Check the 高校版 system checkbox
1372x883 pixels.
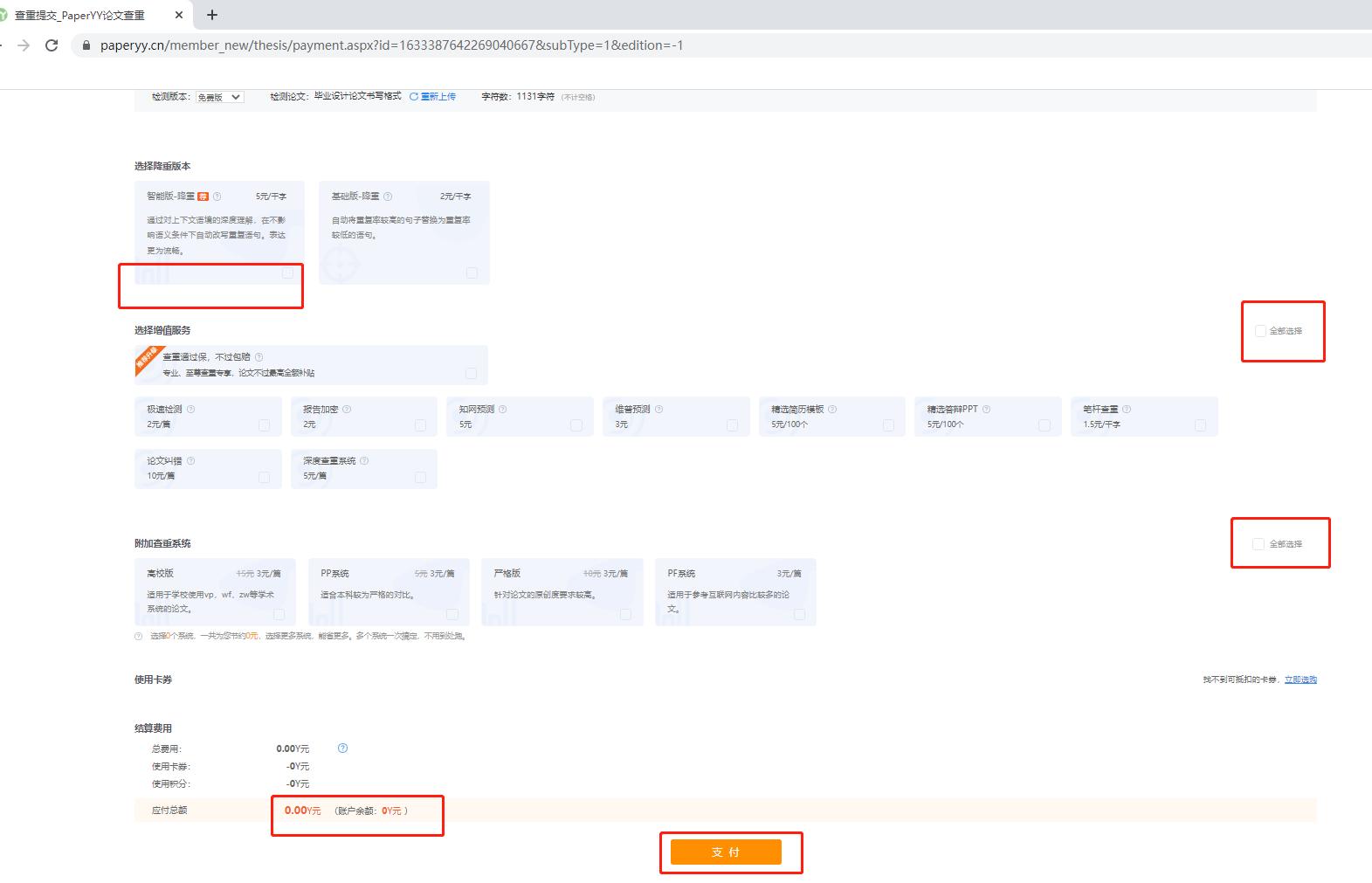point(279,614)
